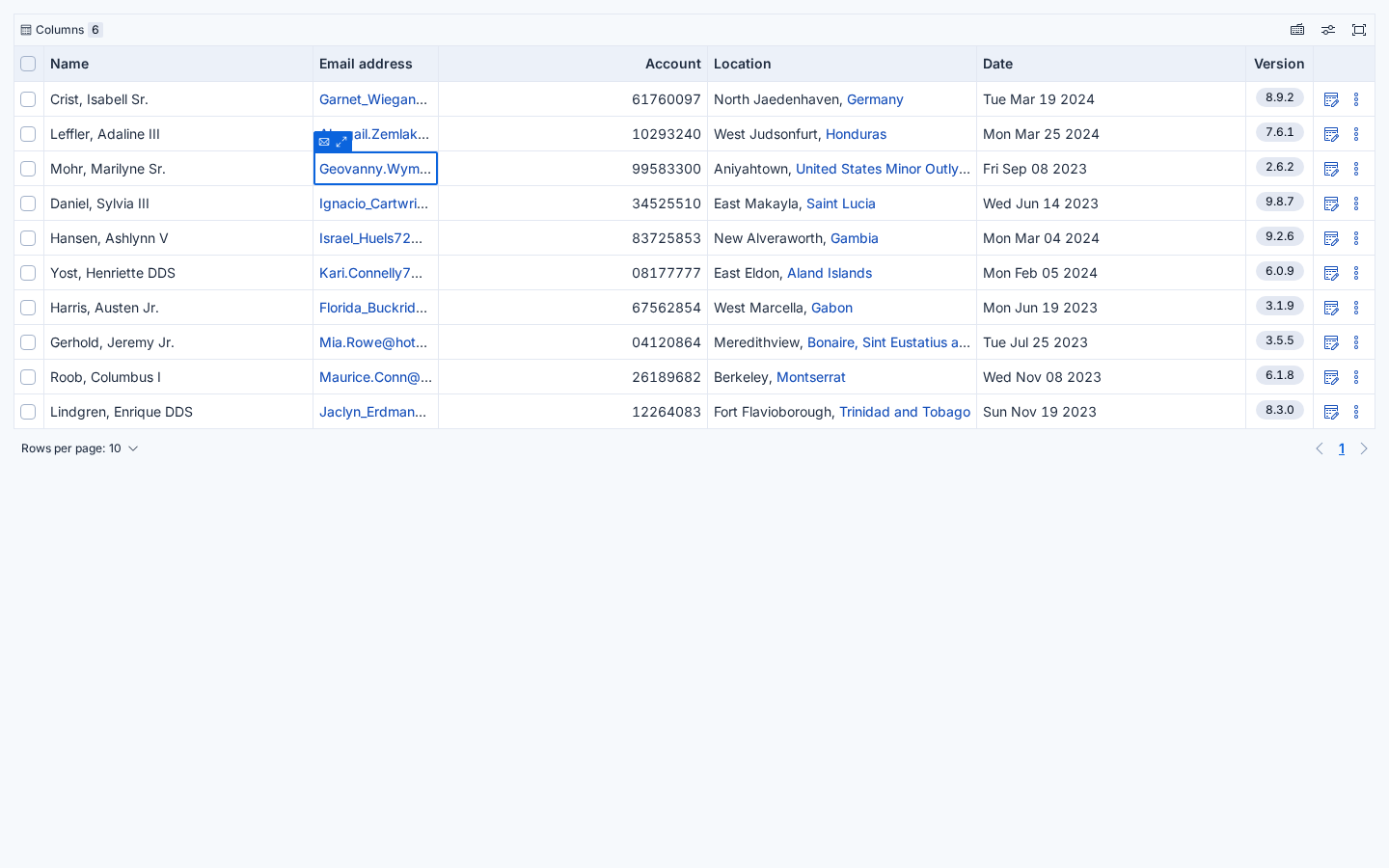Screen dimensions: 1389x868
Task: Edit row for Leffler, Adaline III
Action: (1331, 134)
